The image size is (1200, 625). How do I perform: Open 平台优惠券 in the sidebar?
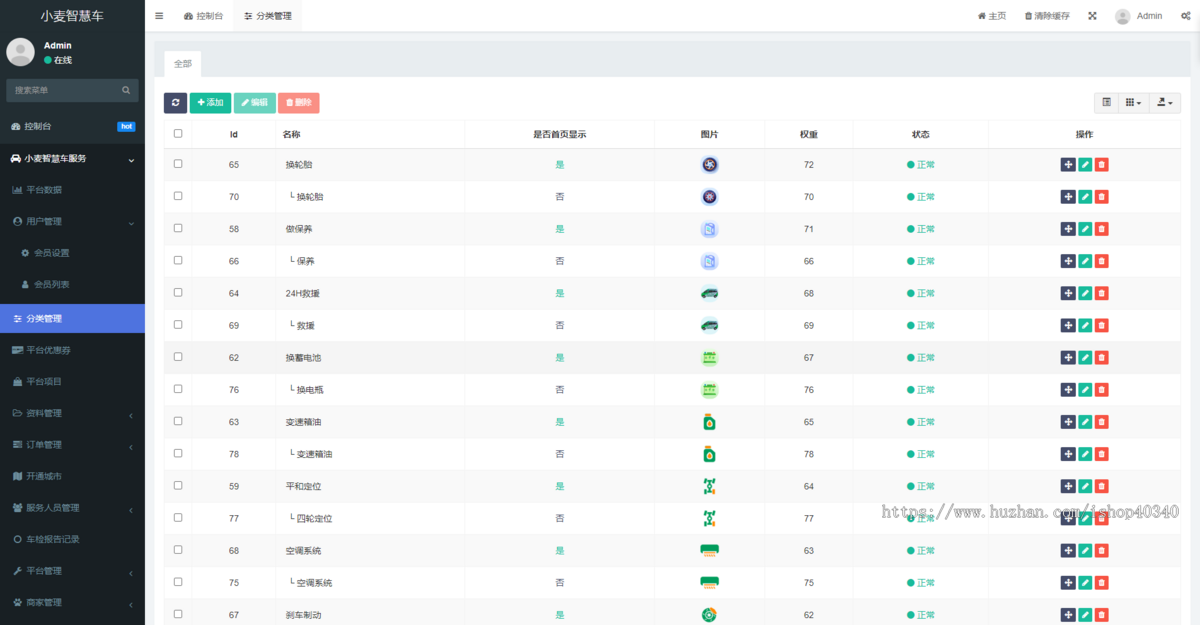pos(72,350)
